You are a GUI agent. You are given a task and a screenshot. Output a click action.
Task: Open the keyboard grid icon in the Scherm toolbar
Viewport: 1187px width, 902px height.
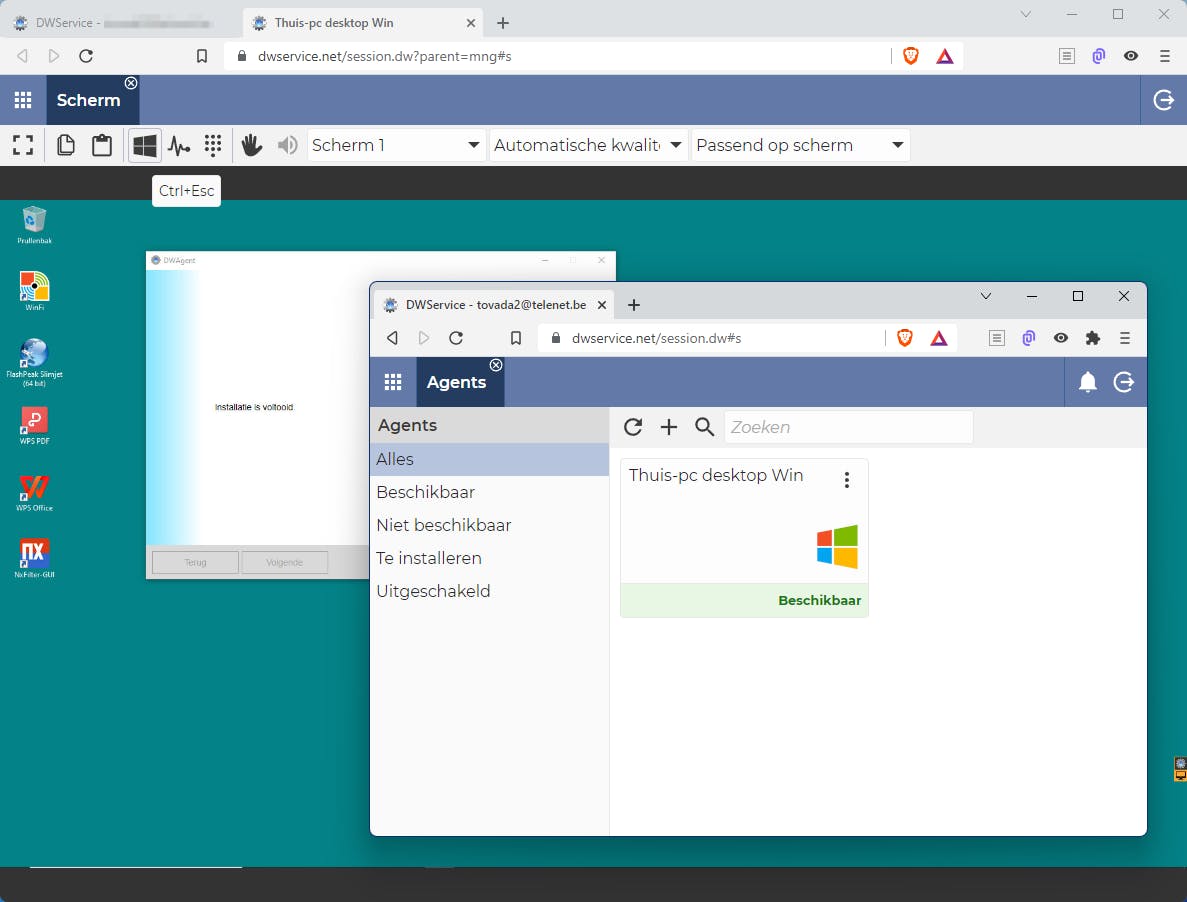tap(213, 145)
